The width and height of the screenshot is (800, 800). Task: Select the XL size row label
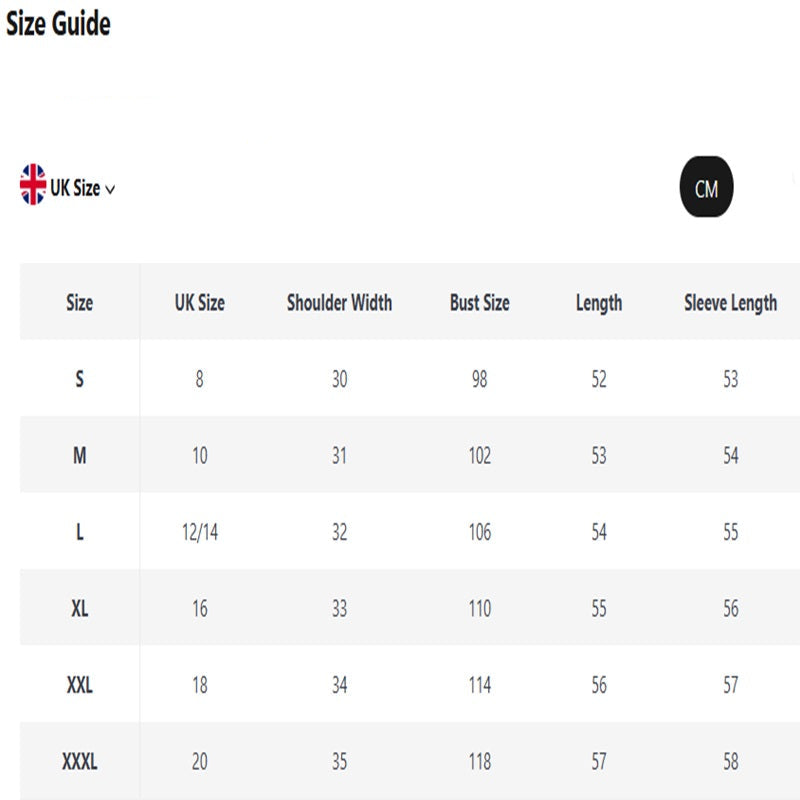click(x=79, y=608)
